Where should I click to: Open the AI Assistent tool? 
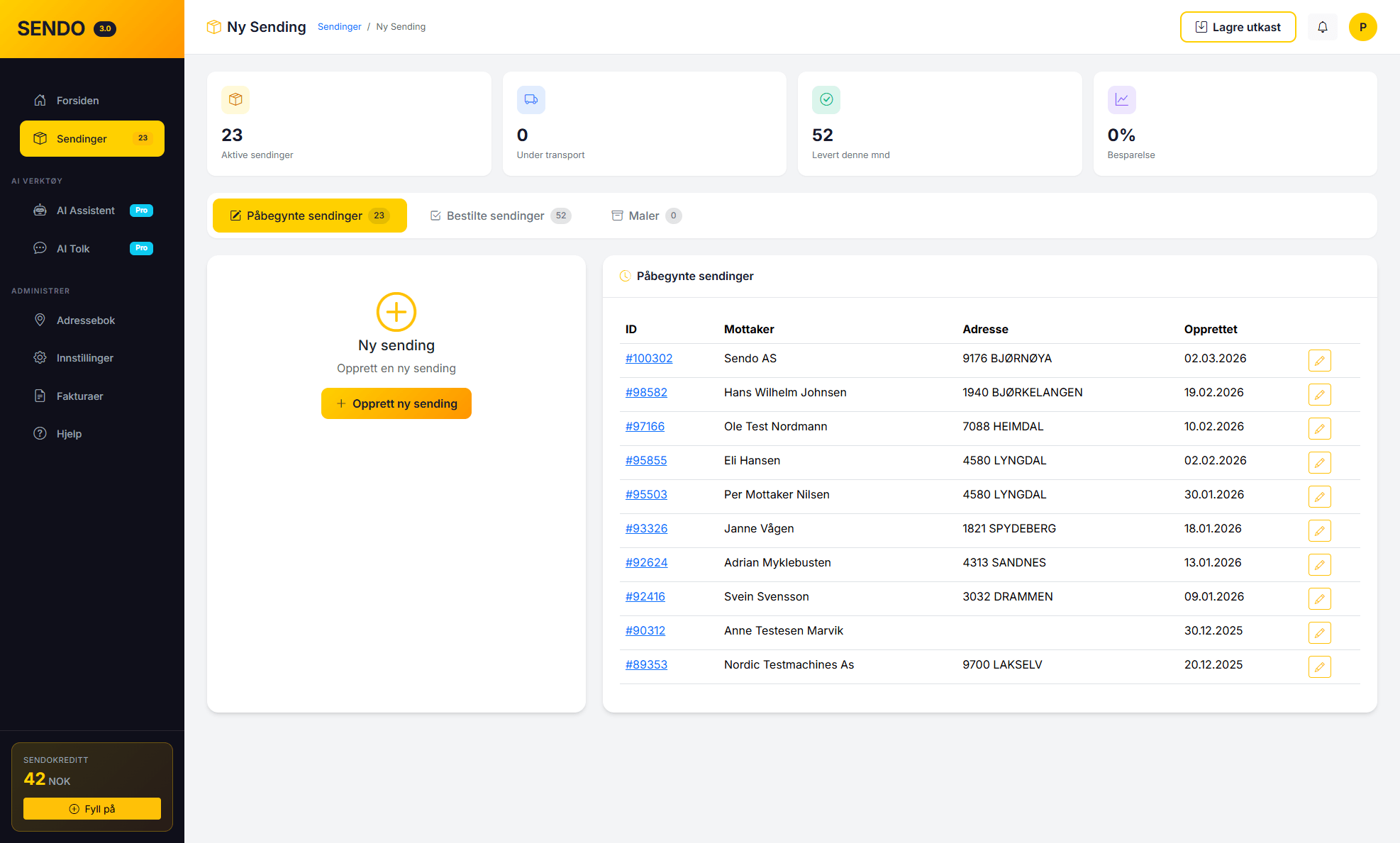[85, 210]
